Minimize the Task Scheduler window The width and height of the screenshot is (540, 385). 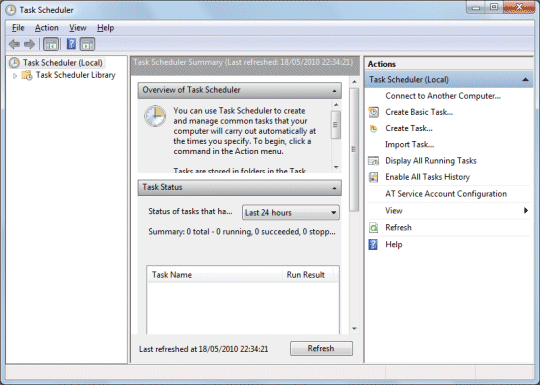476,7
